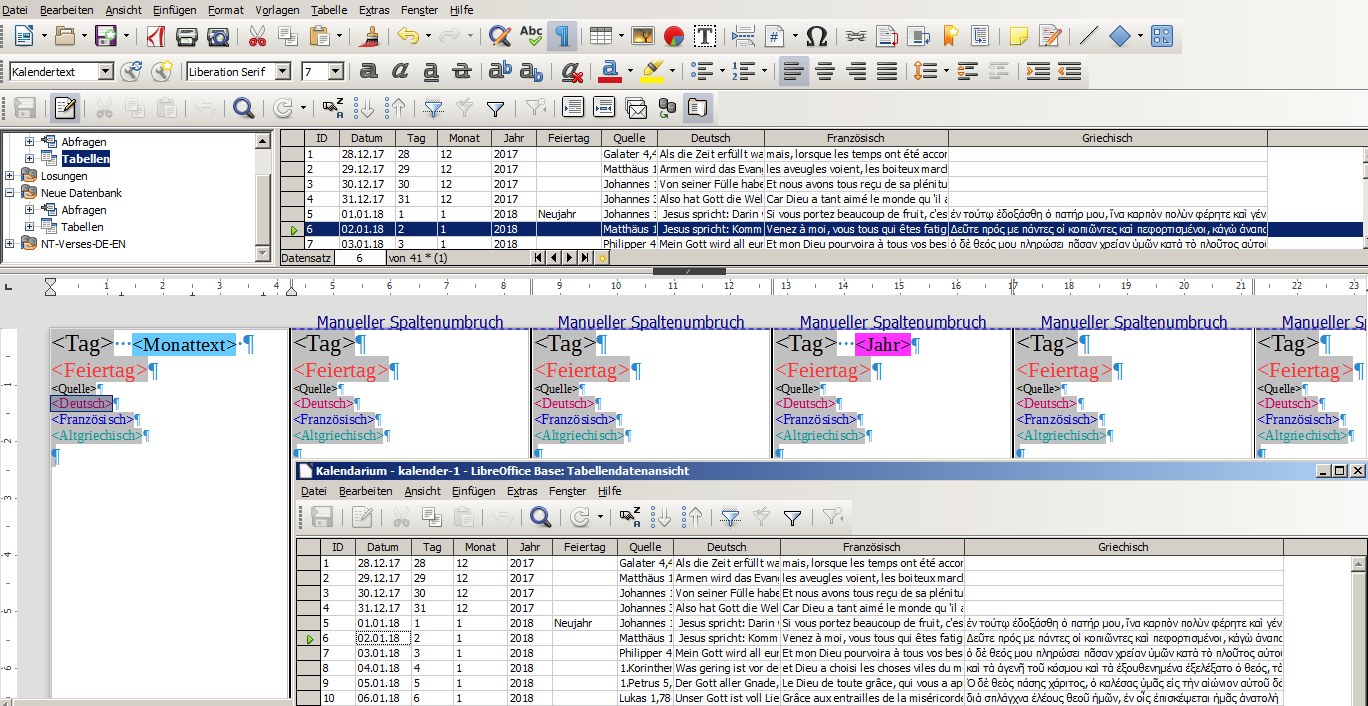The image size is (1368, 706).
Task: Collapse the Neue Datenbank node
Action: point(10,193)
